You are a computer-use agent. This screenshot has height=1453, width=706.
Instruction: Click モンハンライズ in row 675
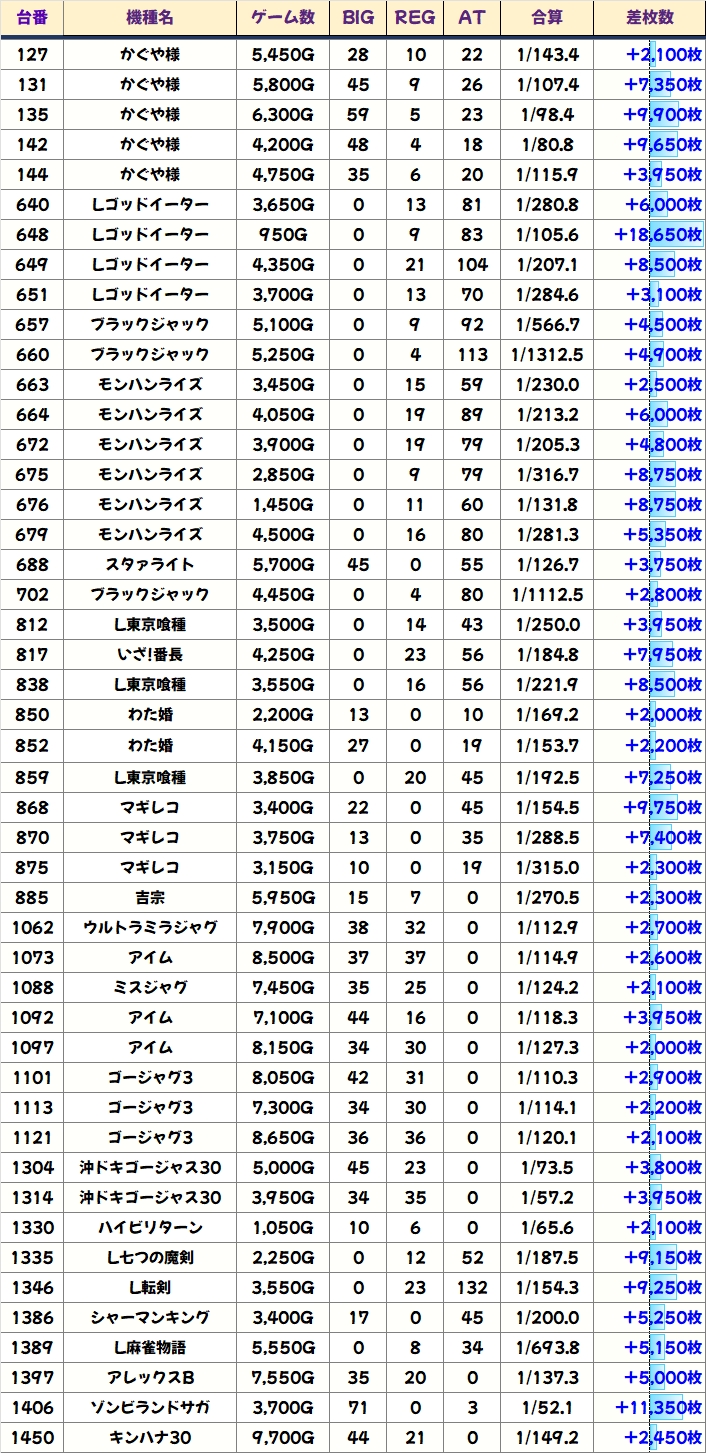coord(150,474)
